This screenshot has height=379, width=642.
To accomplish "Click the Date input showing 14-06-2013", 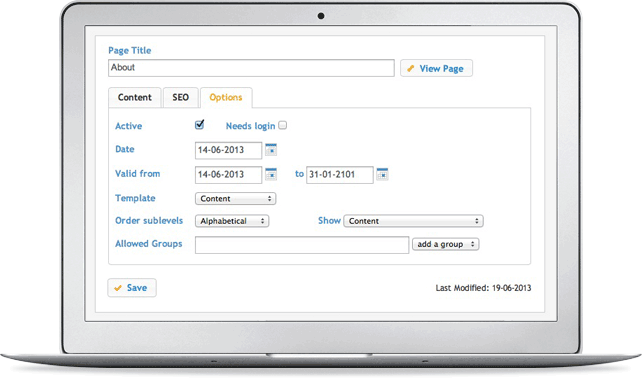I will (x=228, y=150).
